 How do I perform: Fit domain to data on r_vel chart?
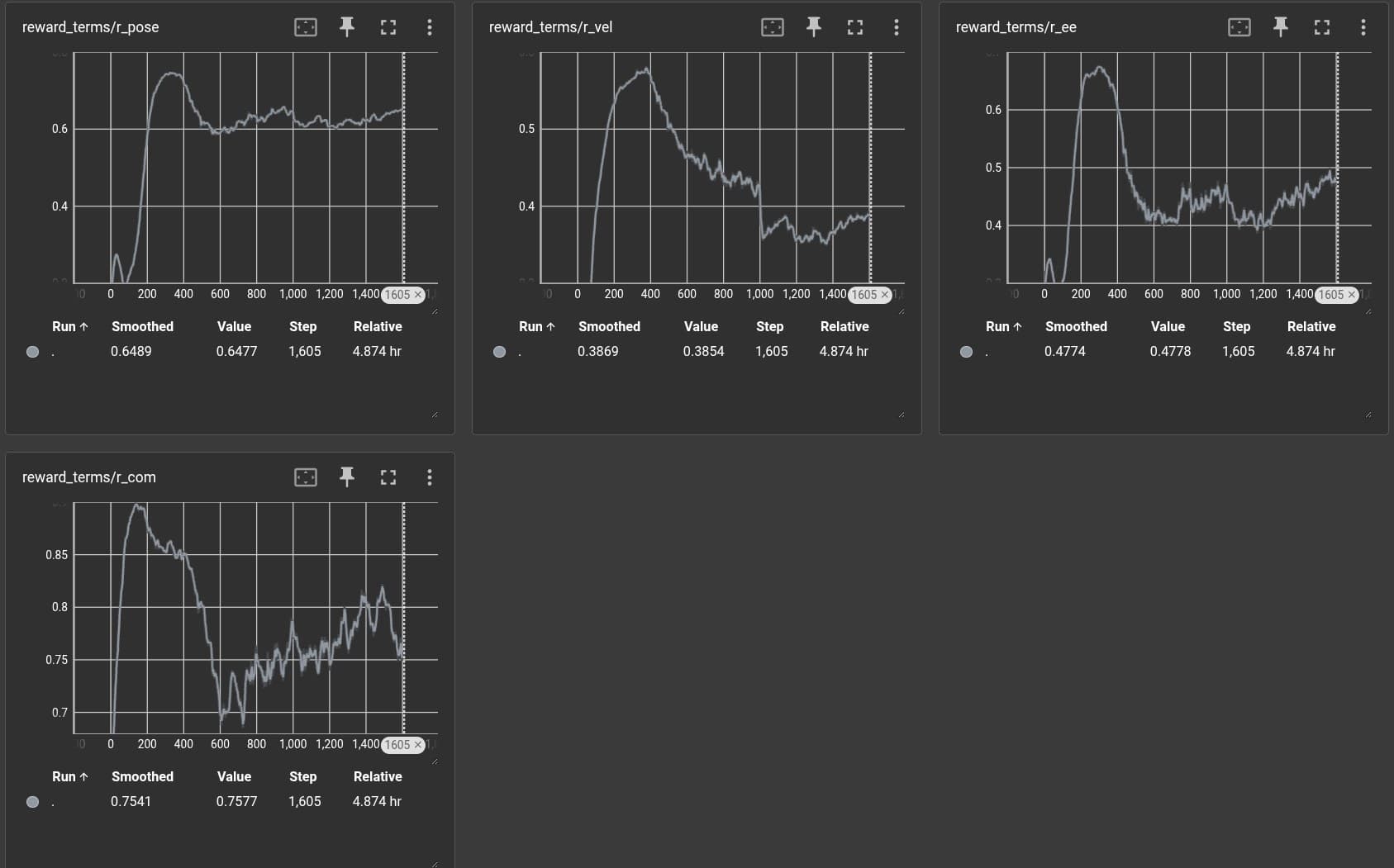coord(773,27)
